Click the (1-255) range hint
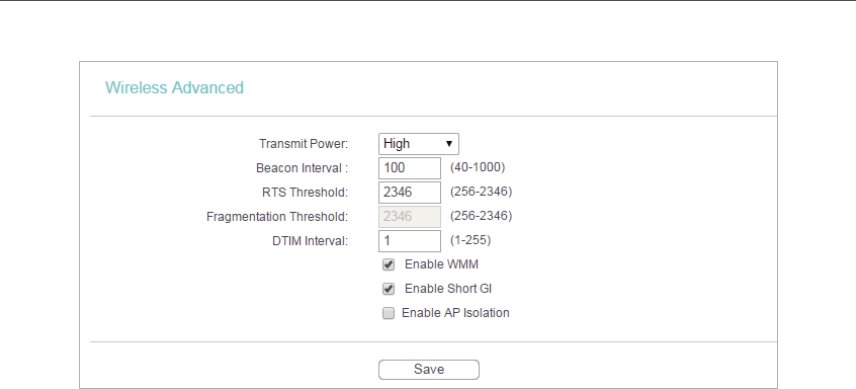This screenshot has width=856, height=389. [x=470, y=240]
